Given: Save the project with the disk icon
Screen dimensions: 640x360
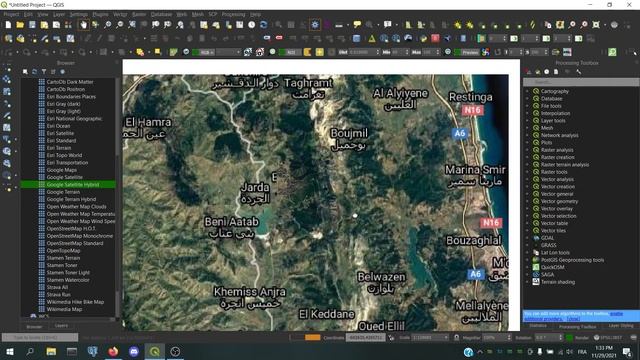Looking at the screenshot, I should tap(32, 25).
